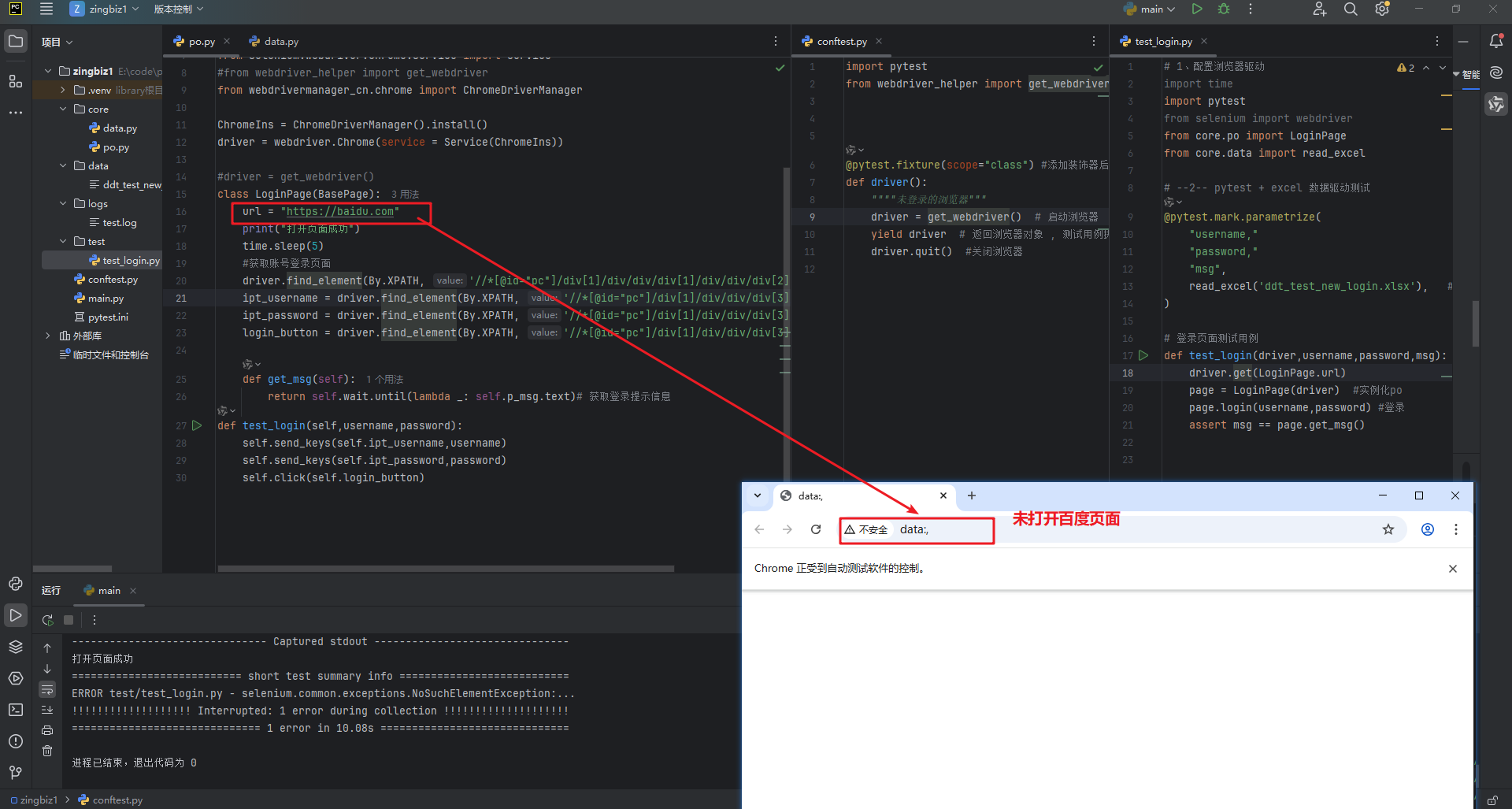The height and width of the screenshot is (809, 1512).
Task: Click po.py horizontal scrollbar
Action: coord(446,569)
